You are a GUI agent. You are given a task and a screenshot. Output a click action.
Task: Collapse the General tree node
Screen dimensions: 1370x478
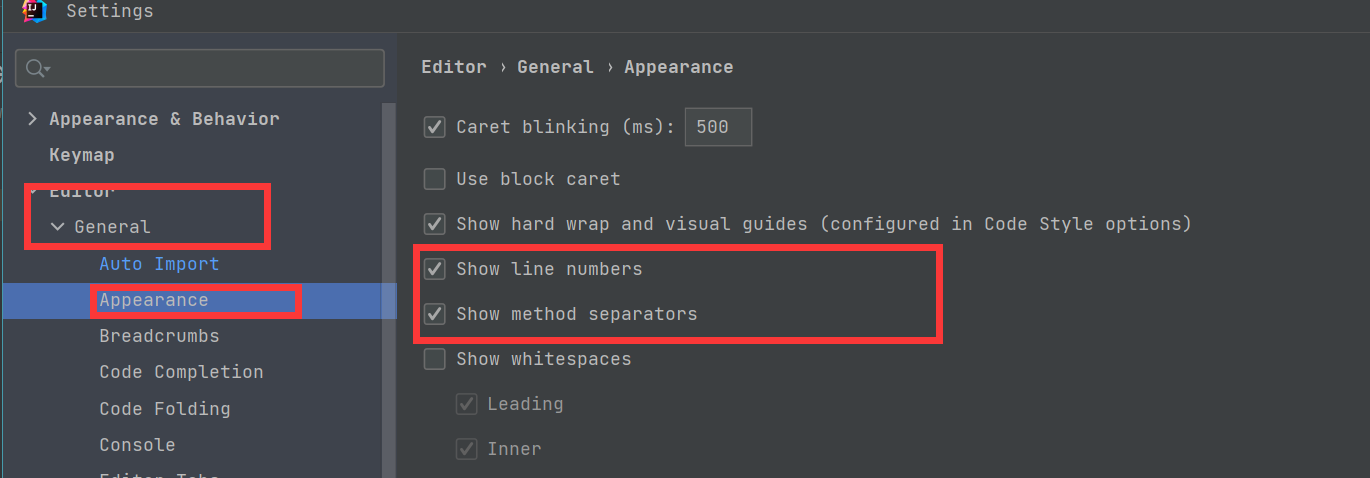coord(57,227)
